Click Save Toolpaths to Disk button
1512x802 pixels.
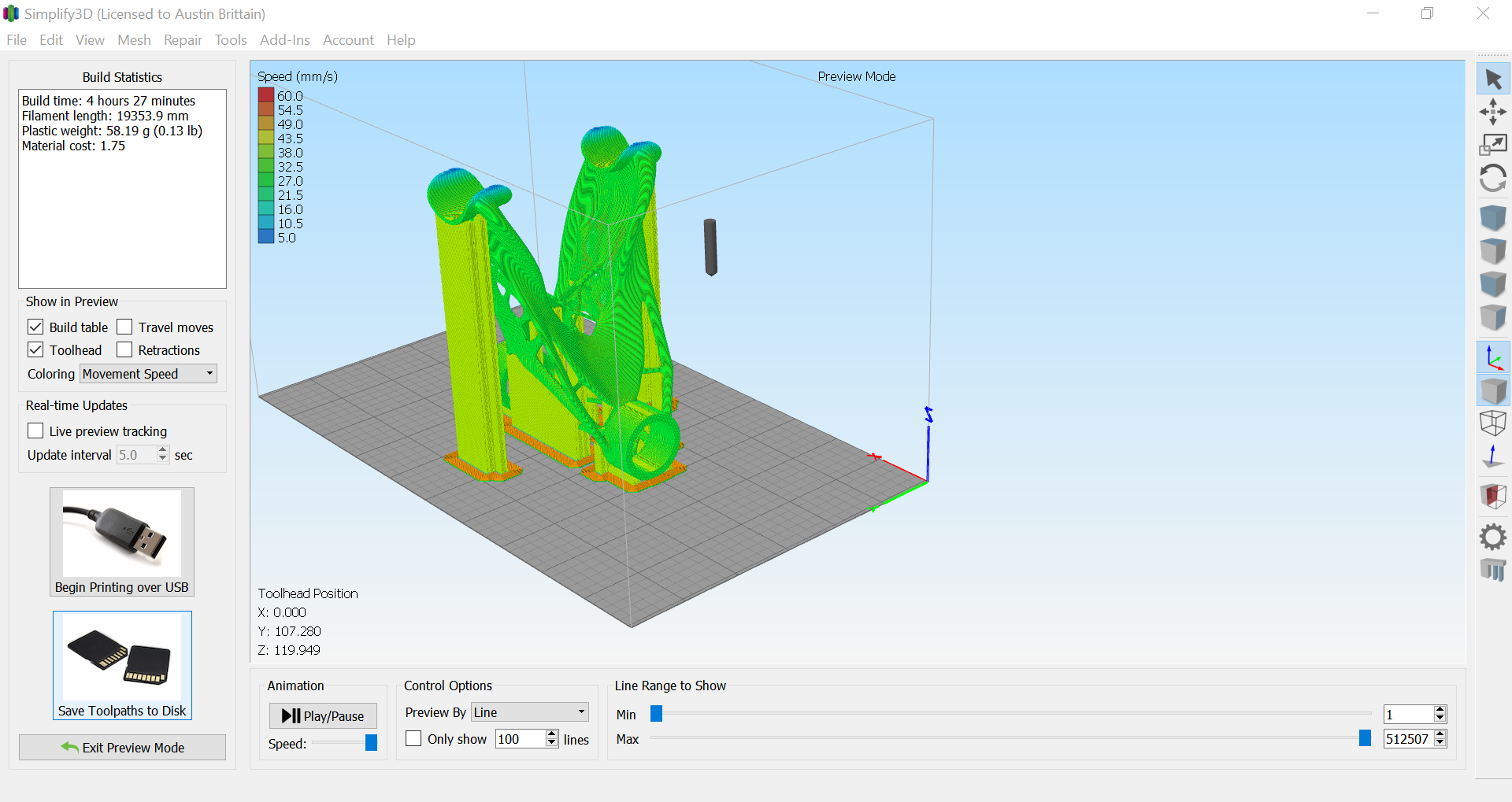pyautogui.click(x=122, y=666)
